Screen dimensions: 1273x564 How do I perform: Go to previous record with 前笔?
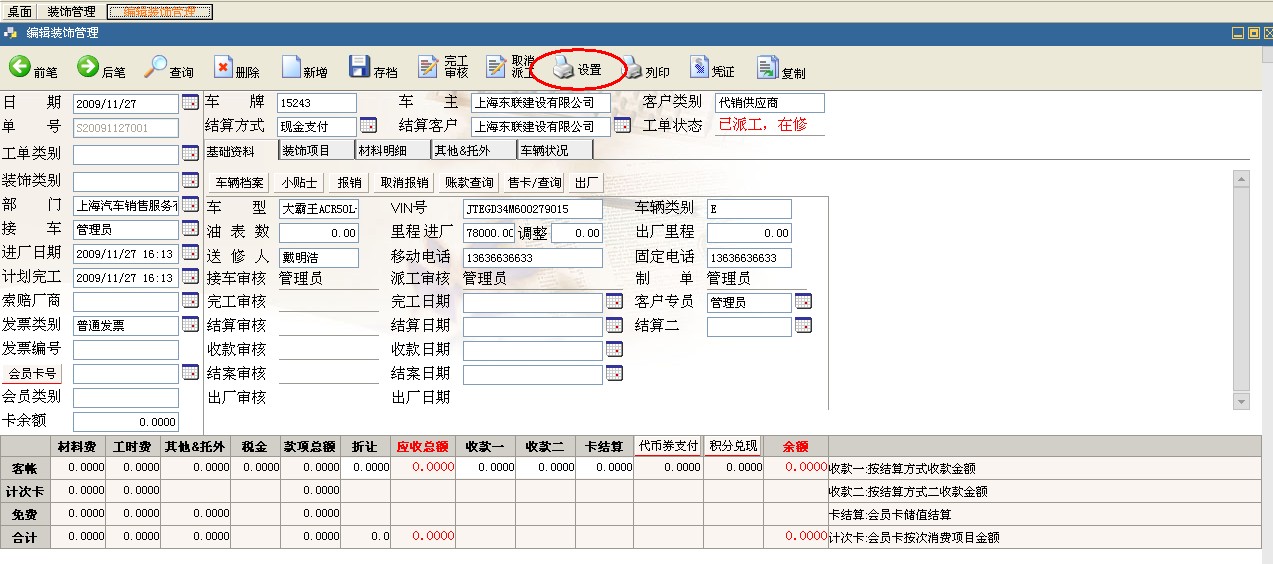[x=21, y=68]
